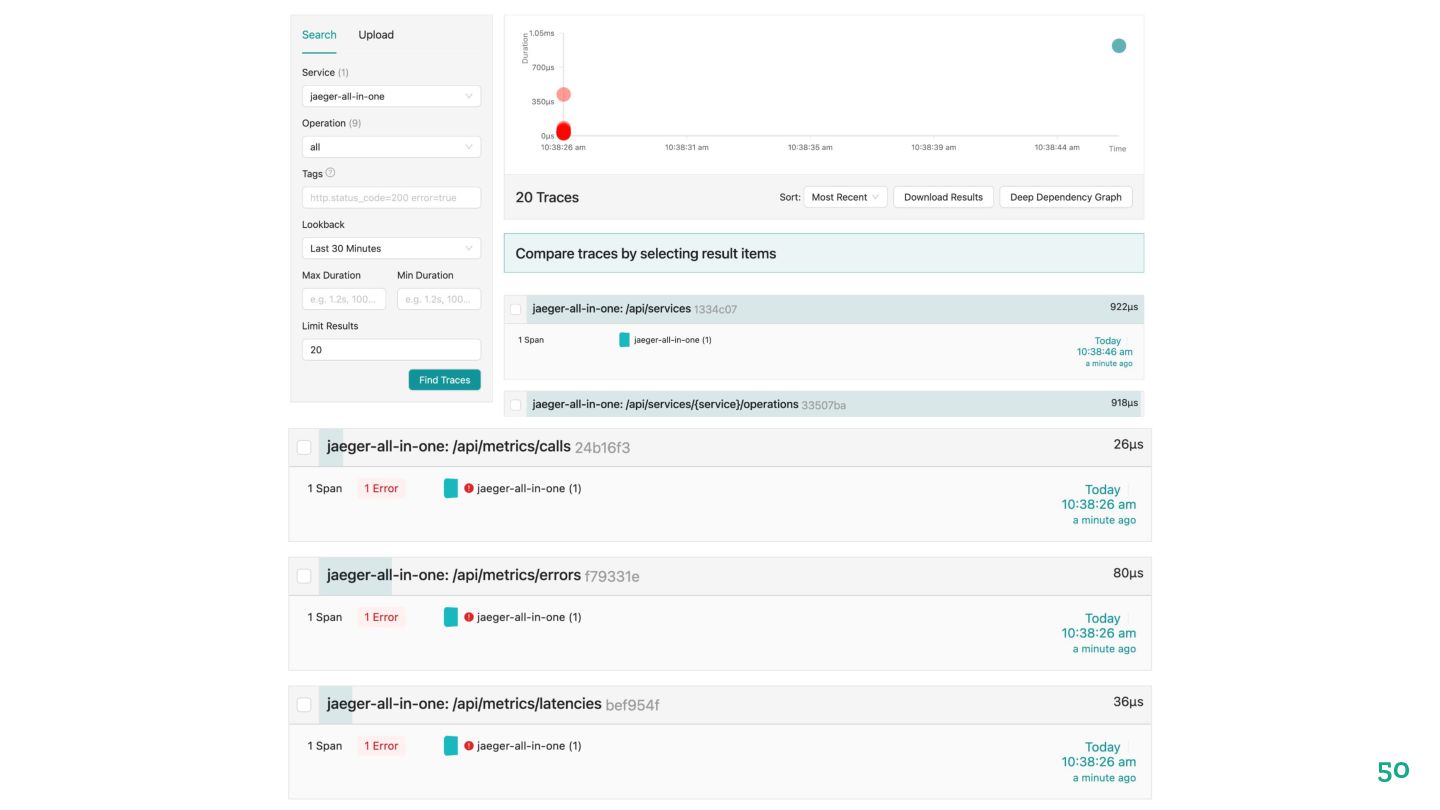Click the error icon in /api/metrics/latencies row
The width and height of the screenshot is (1440, 810).
click(469, 746)
